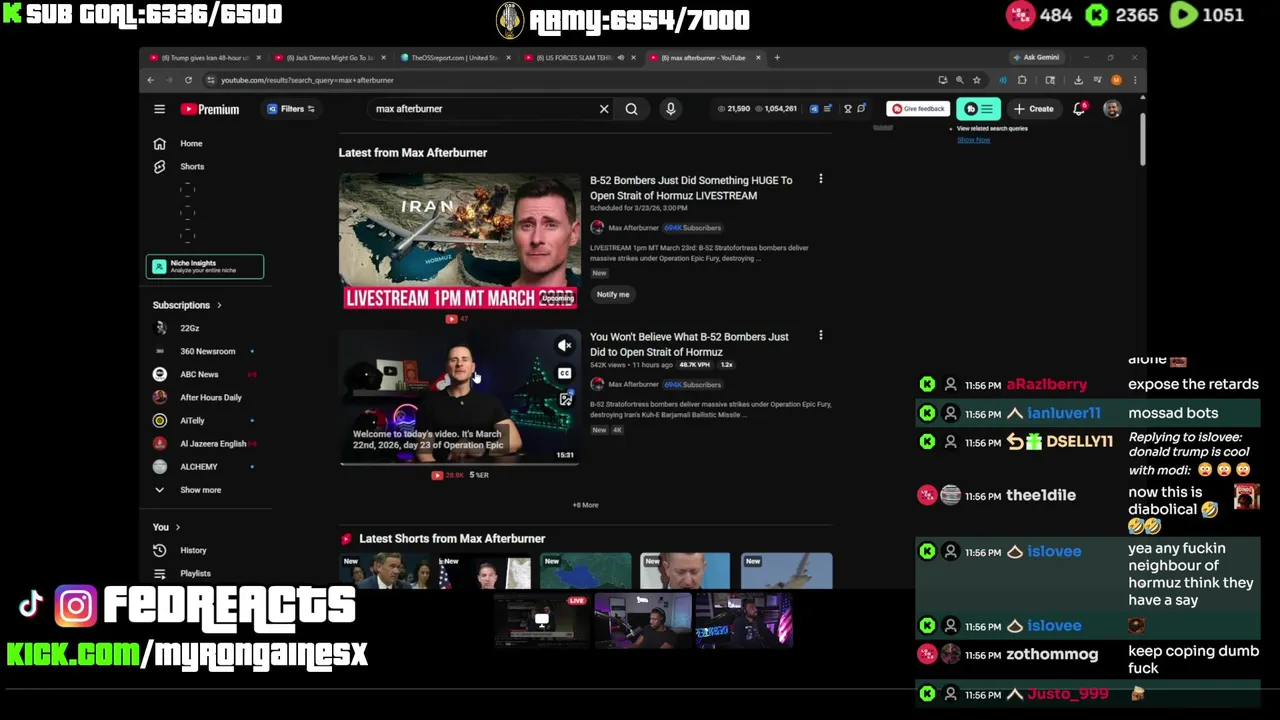Click Ask Gemini in browser
The height and width of the screenshot is (720, 1280).
[1035, 57]
